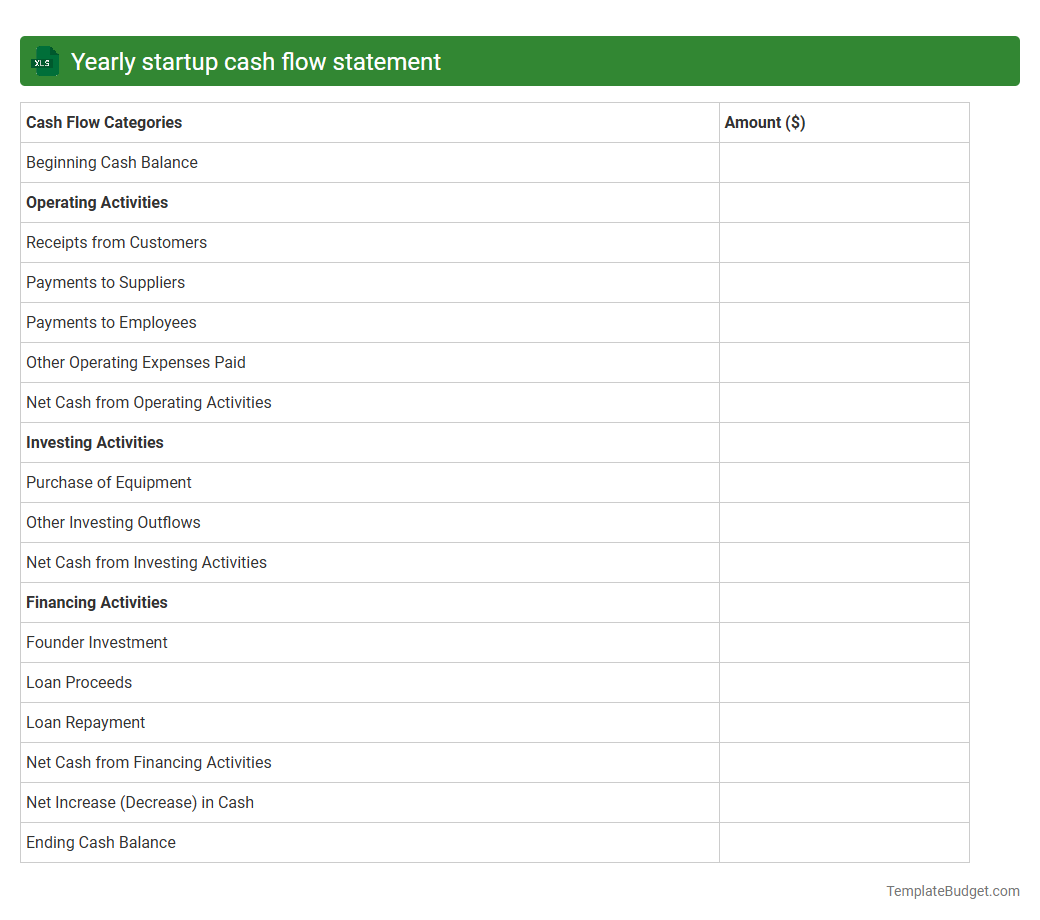Select the Founder Investment row
Screen dimensions: 1040x920
pyautogui.click(x=96, y=642)
